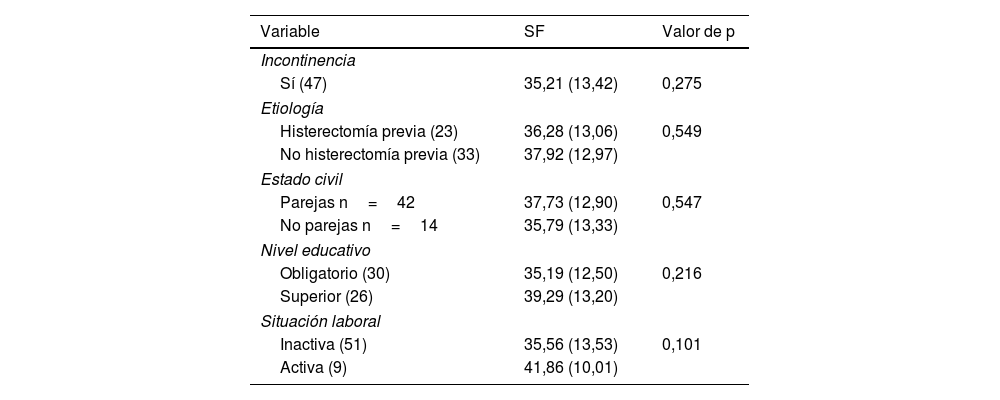Click the "Parejas n = 42" row label

[340, 202]
